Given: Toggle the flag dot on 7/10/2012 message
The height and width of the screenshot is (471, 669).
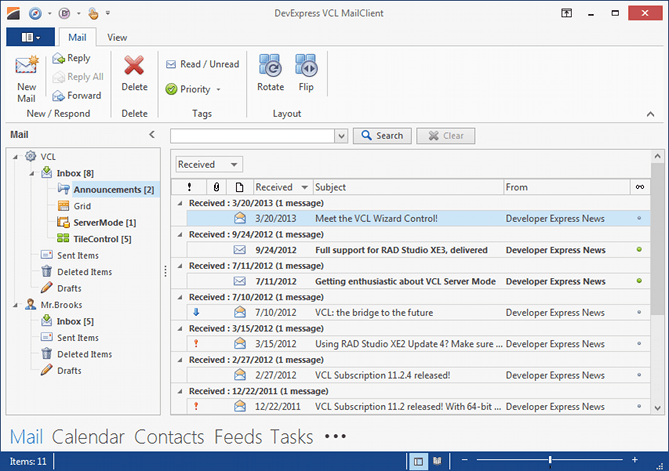Looking at the screenshot, I should [639, 312].
